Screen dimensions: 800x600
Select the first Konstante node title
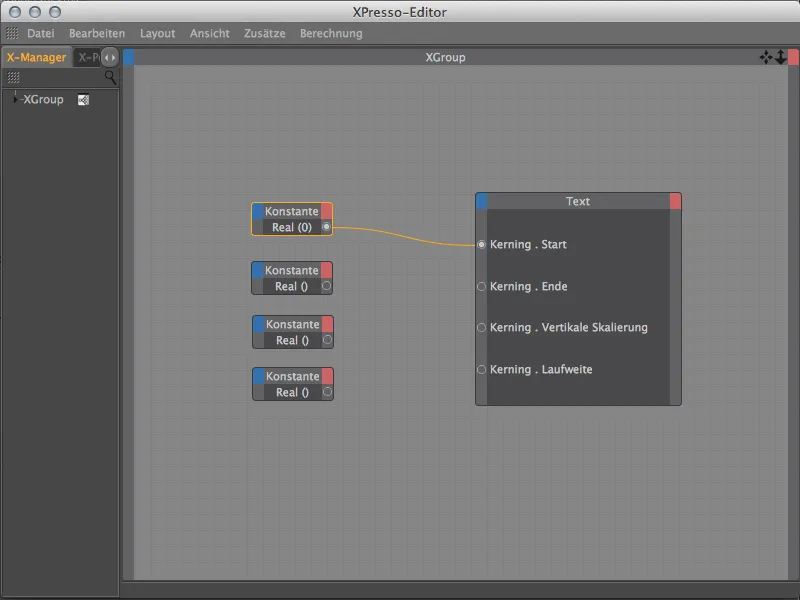pyautogui.click(x=291, y=211)
